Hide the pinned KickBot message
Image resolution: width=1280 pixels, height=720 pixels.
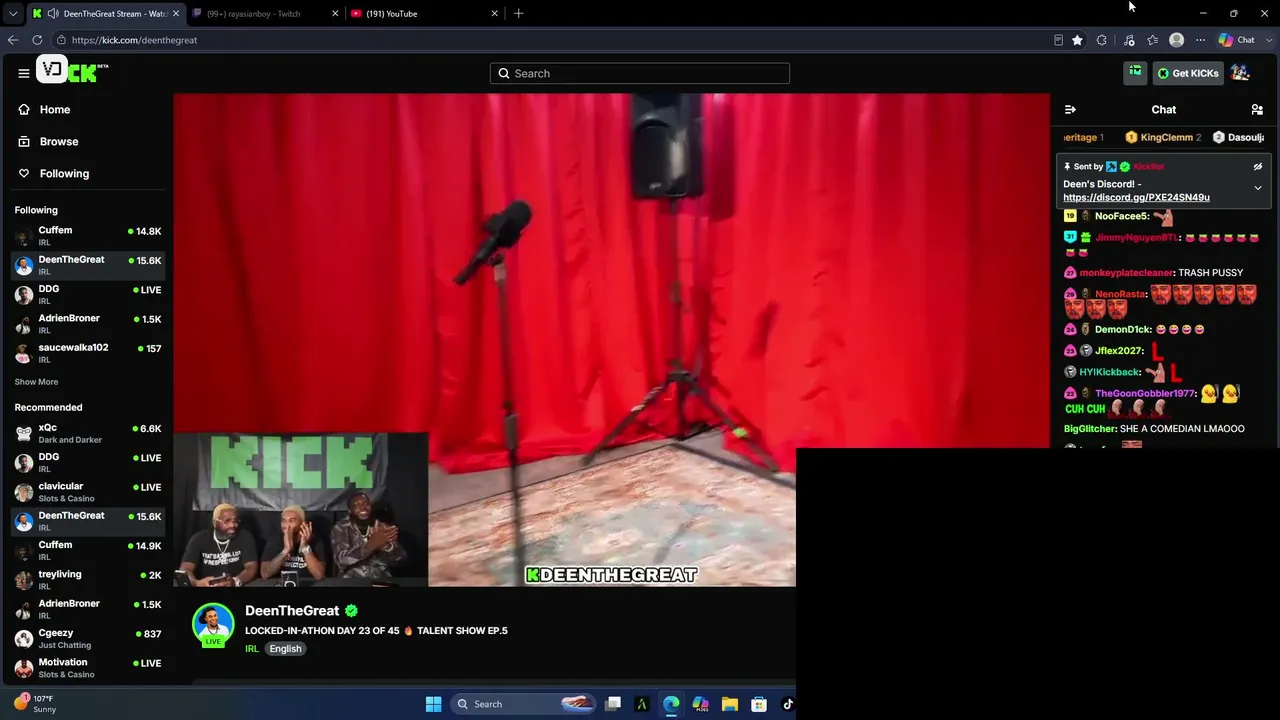[1258, 167]
